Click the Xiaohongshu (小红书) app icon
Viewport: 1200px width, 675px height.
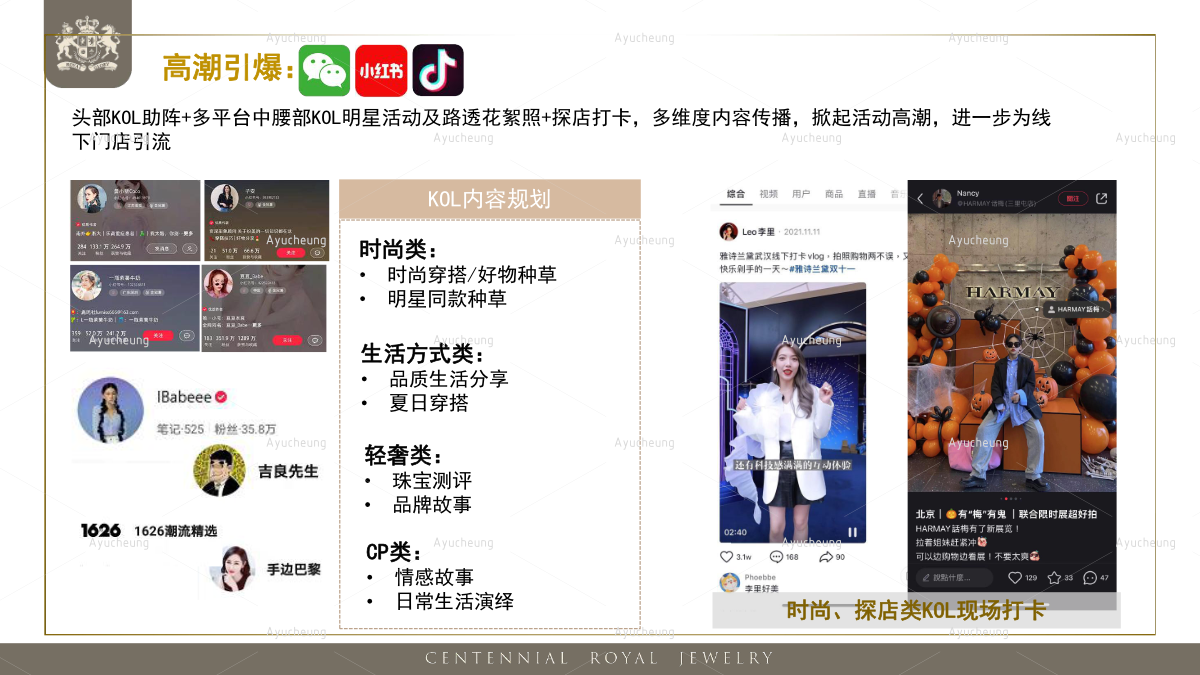pyautogui.click(x=380, y=70)
